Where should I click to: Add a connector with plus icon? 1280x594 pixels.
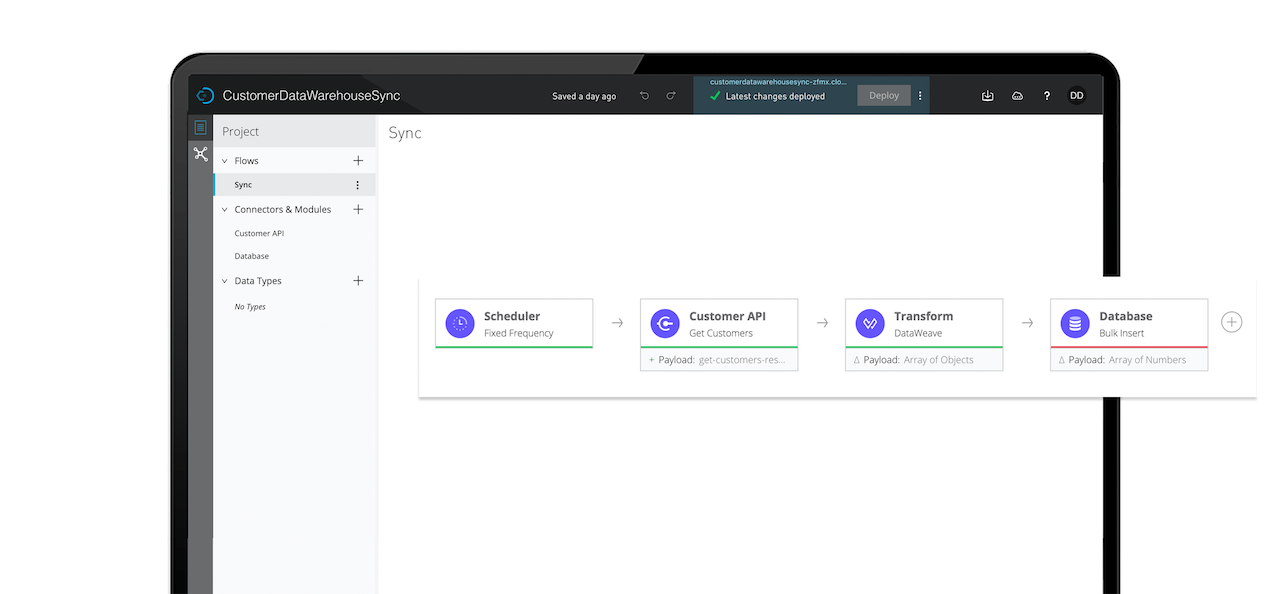click(358, 209)
